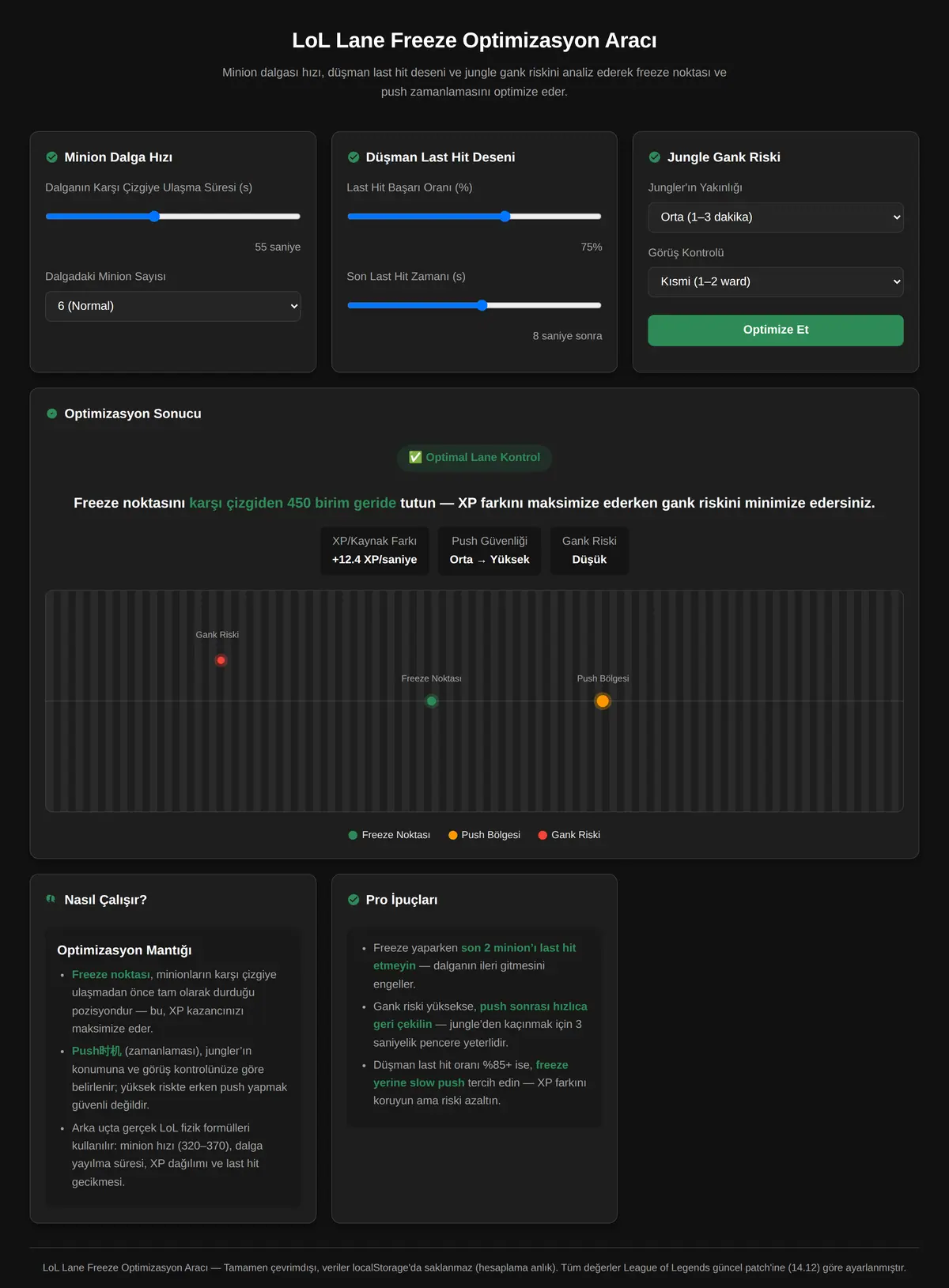
Task: Click the Push Güvenliği stat card
Action: [490, 550]
